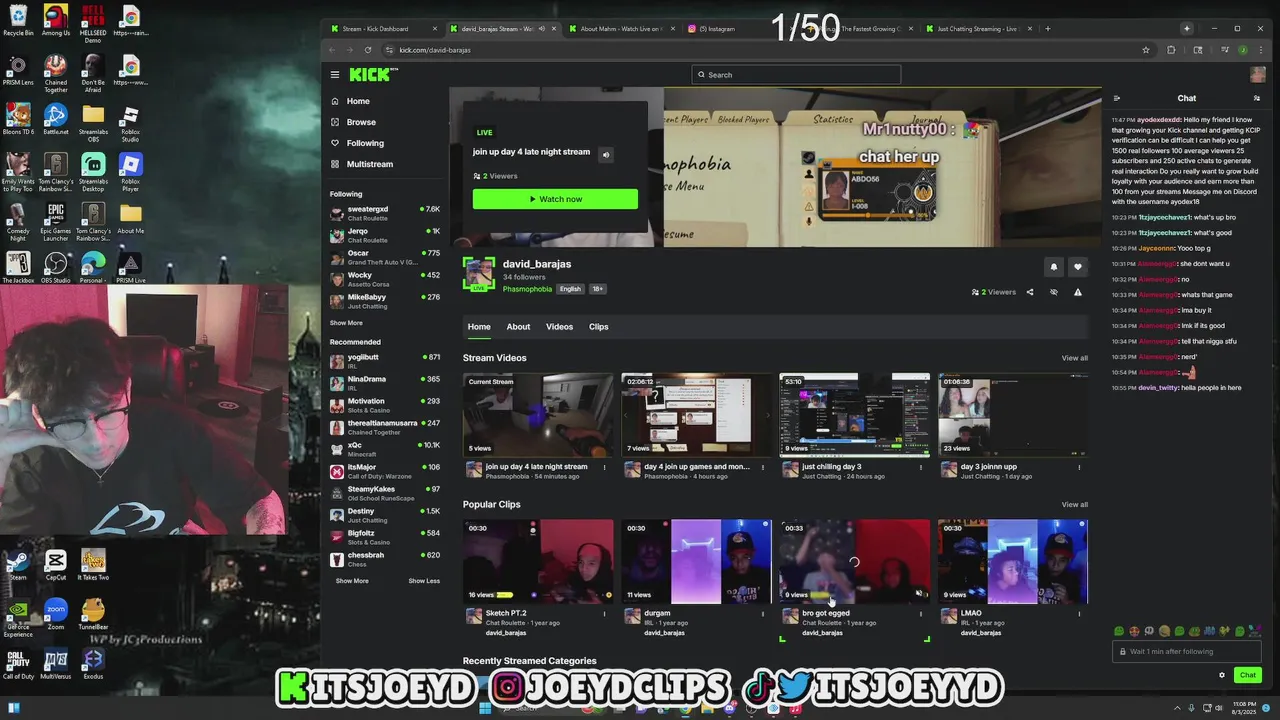Bookmark this page with the star icon

pyautogui.click(x=1146, y=50)
